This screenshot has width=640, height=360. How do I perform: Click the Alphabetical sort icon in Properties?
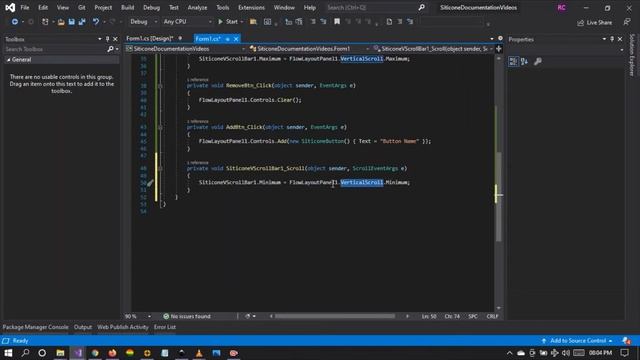pos(524,61)
